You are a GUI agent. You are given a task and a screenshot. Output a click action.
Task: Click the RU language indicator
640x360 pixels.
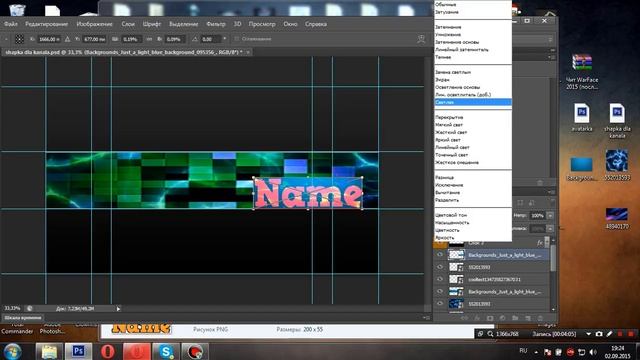point(523,351)
